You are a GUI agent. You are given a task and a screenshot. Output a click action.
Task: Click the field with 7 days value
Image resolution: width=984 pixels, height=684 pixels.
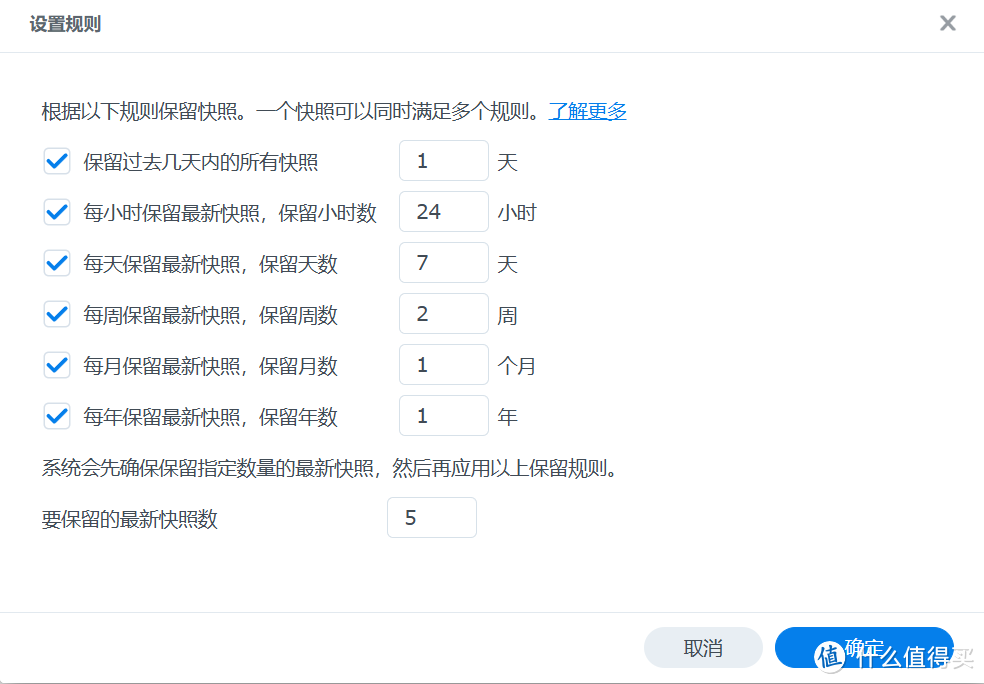[443, 262]
